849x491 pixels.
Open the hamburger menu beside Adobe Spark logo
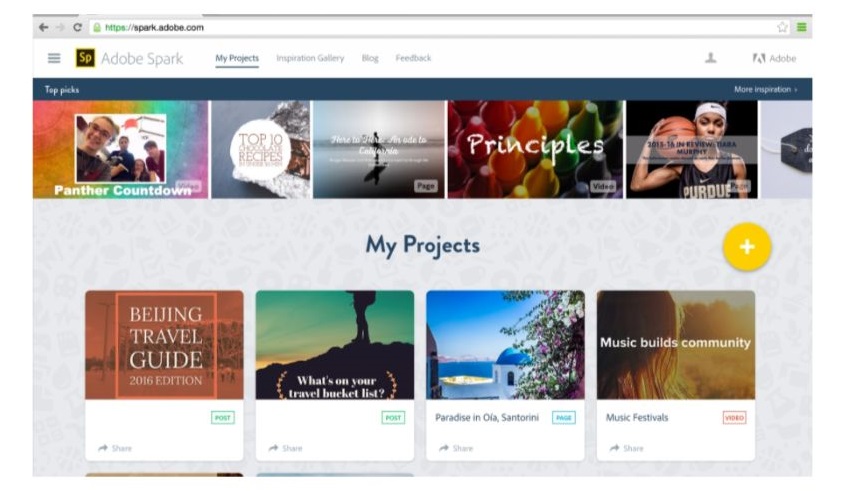(54, 58)
